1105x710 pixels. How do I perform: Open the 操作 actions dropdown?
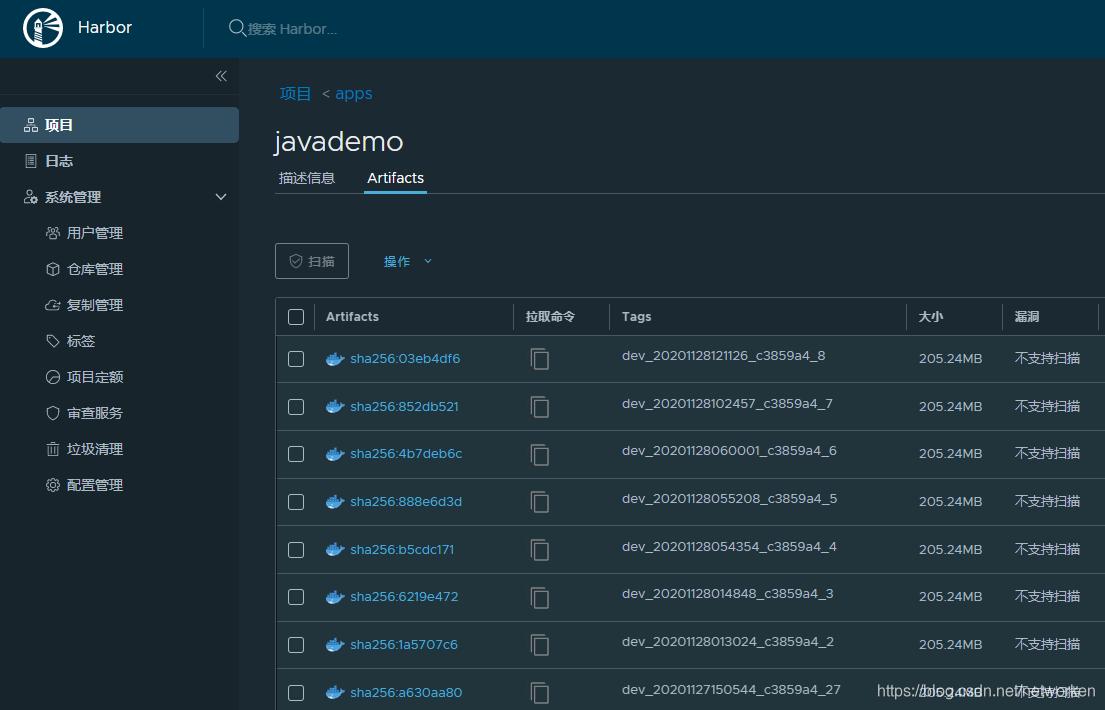408,261
